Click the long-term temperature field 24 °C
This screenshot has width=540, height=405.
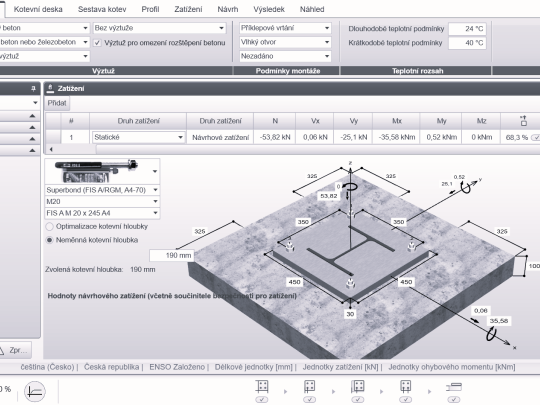467,29
